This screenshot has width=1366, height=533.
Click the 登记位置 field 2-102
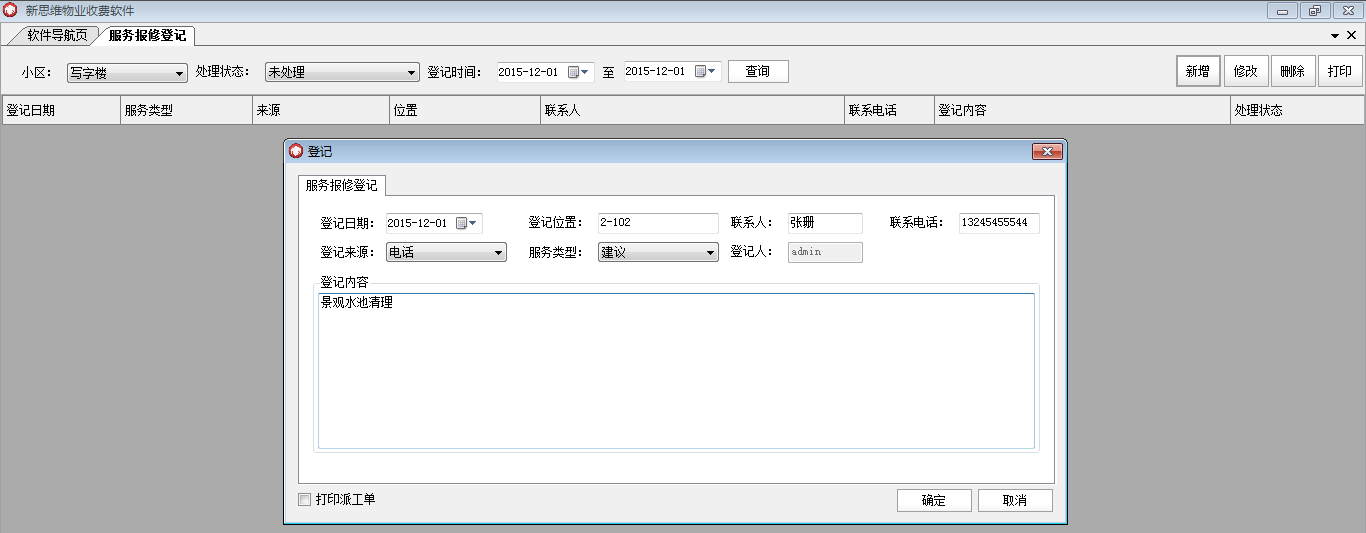tap(657, 223)
